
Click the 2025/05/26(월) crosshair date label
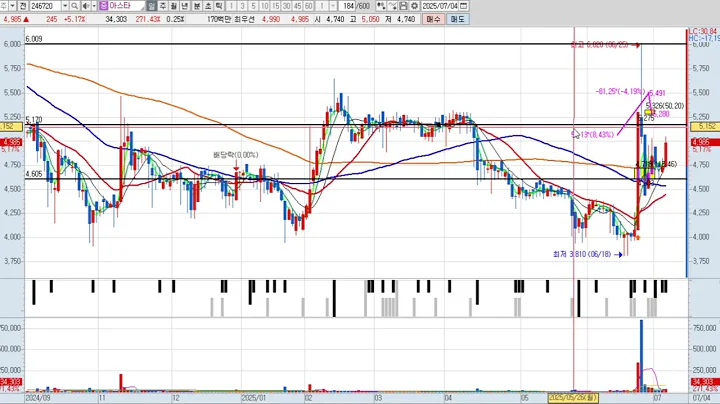[573, 398]
